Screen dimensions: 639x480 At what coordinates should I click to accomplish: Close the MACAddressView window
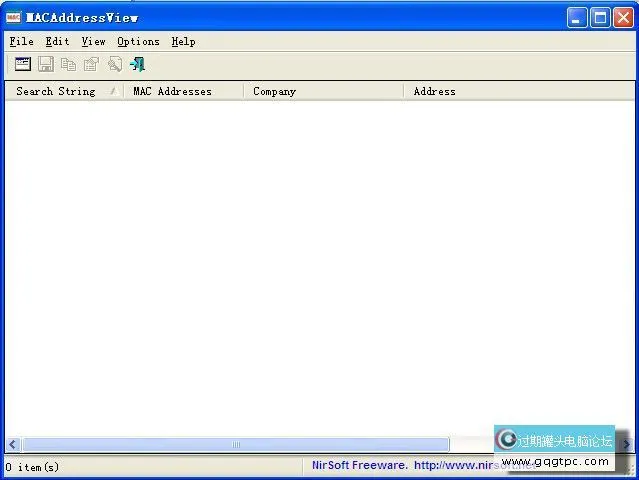click(624, 18)
